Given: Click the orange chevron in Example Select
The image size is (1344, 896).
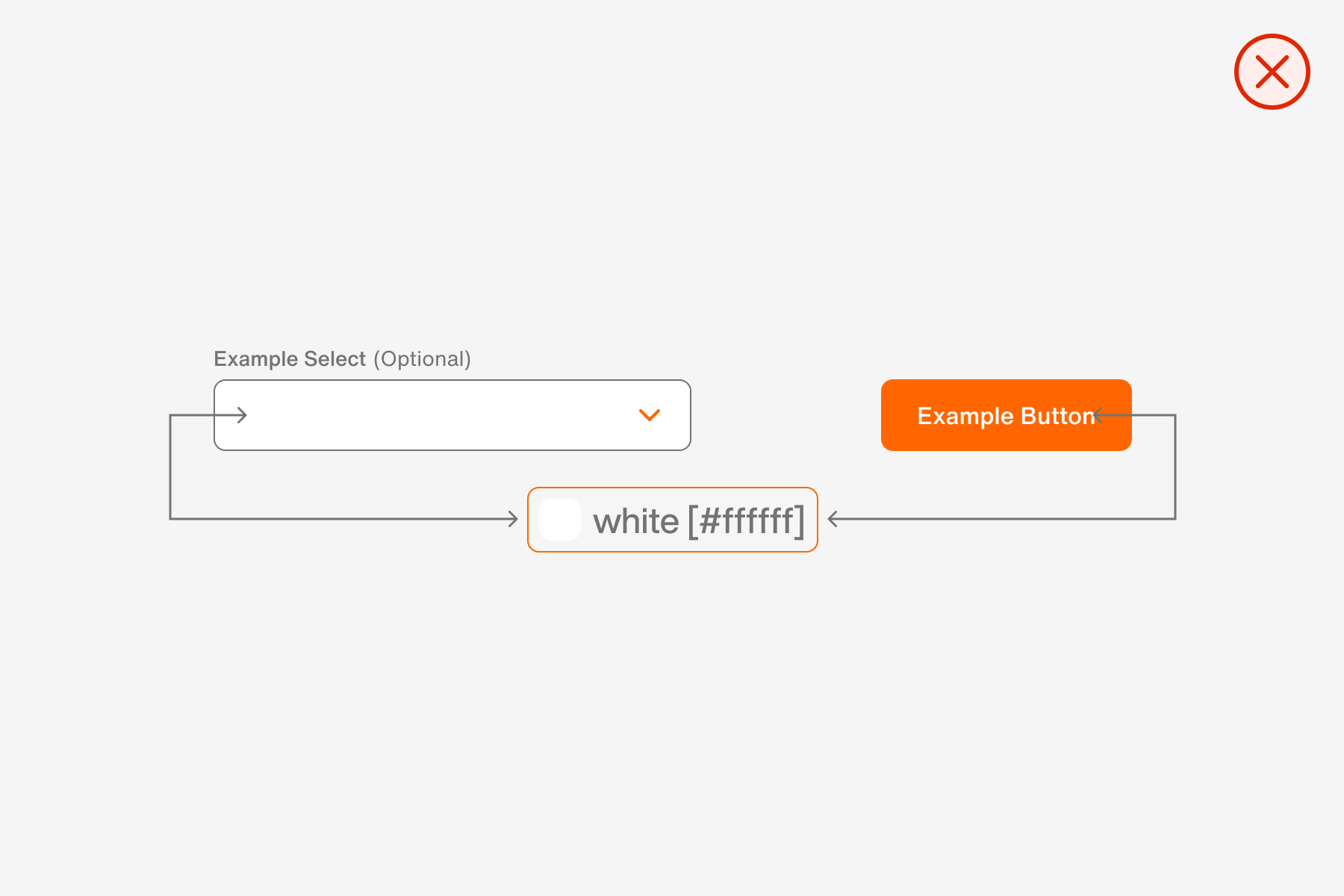Looking at the screenshot, I should [650, 415].
